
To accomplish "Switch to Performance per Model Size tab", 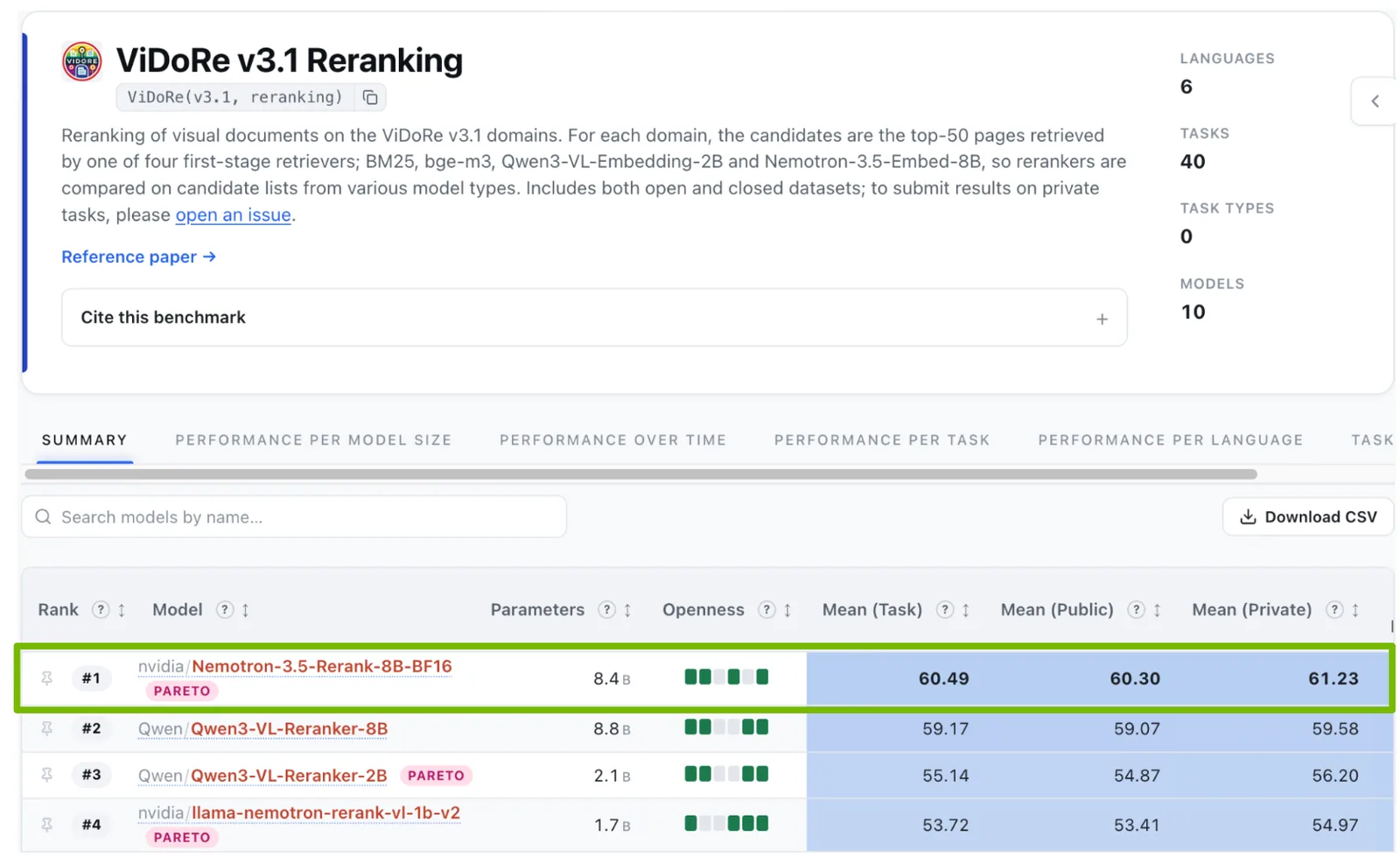I will click(x=313, y=440).
